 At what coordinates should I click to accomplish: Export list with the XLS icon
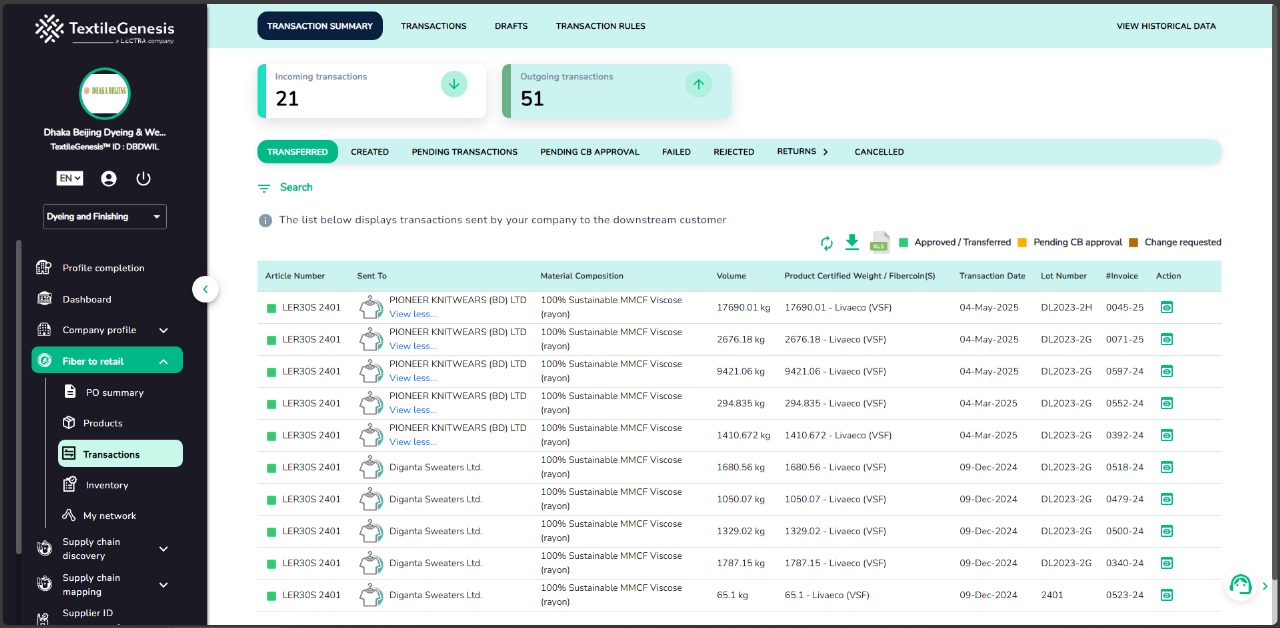[880, 242]
